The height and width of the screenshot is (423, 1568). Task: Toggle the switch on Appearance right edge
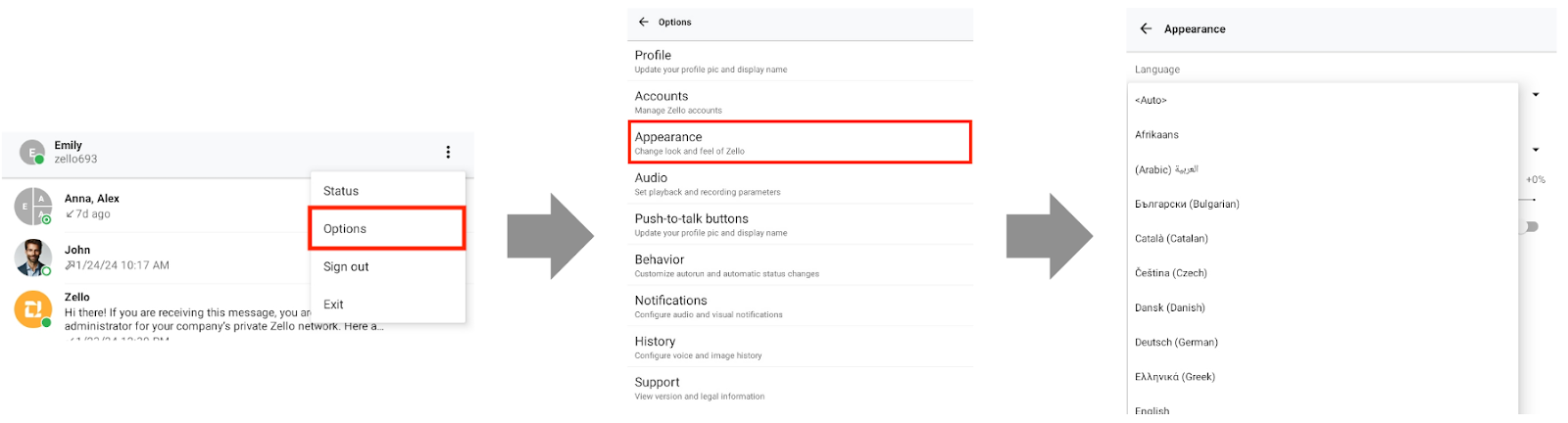tap(1530, 226)
